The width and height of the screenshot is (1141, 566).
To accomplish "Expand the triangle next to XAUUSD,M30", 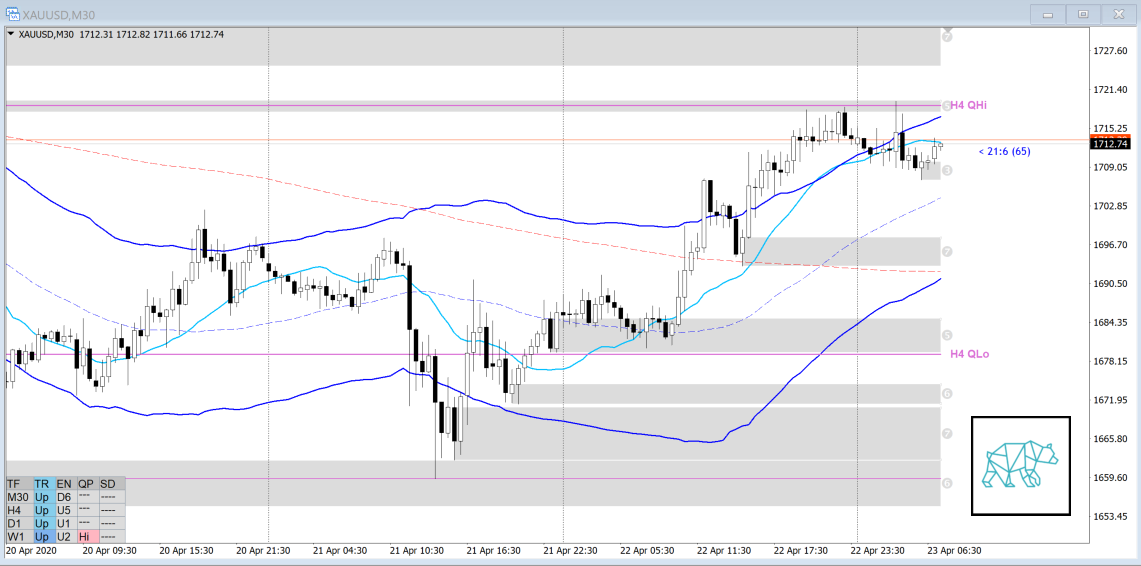I will coord(10,34).
